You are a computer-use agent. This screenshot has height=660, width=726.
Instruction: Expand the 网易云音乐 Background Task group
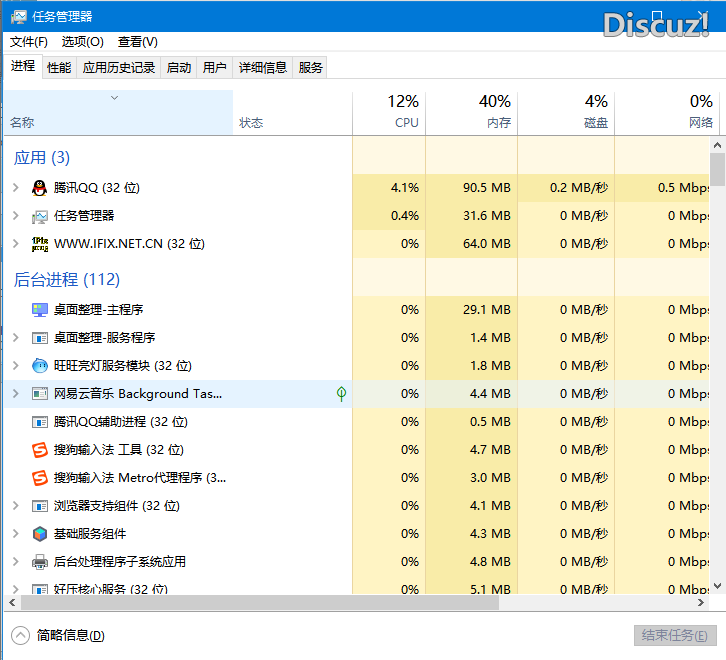[x=16, y=394]
